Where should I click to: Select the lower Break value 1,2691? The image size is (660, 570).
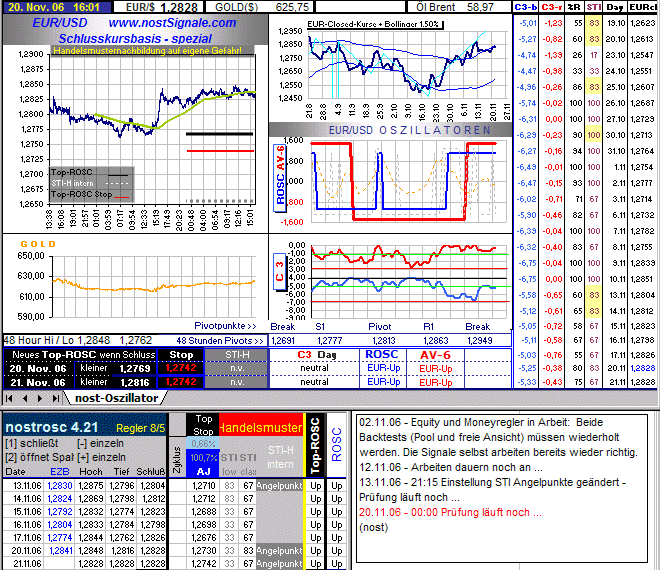click(283, 341)
